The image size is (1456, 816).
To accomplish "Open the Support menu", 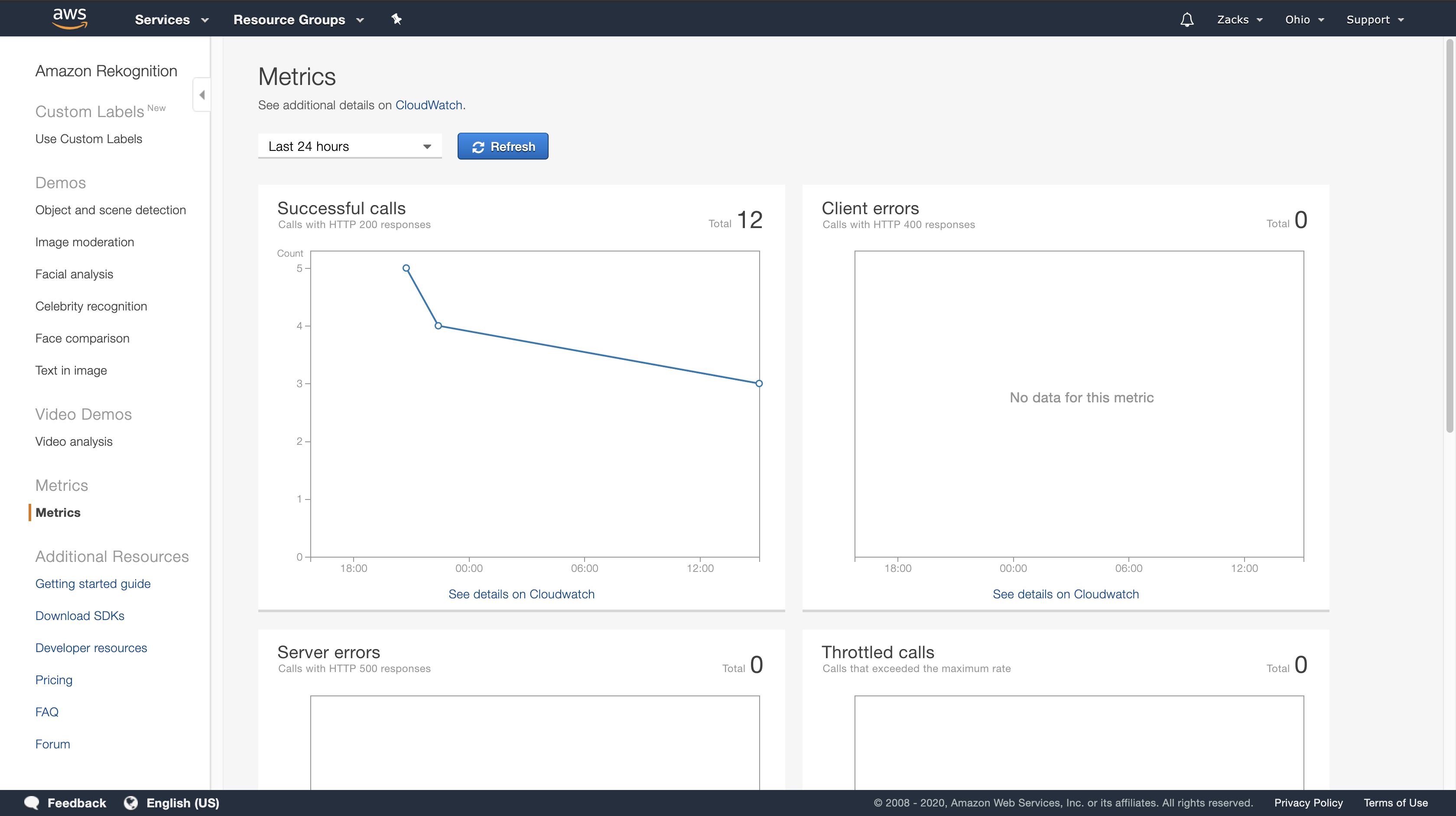I will pyautogui.click(x=1375, y=20).
